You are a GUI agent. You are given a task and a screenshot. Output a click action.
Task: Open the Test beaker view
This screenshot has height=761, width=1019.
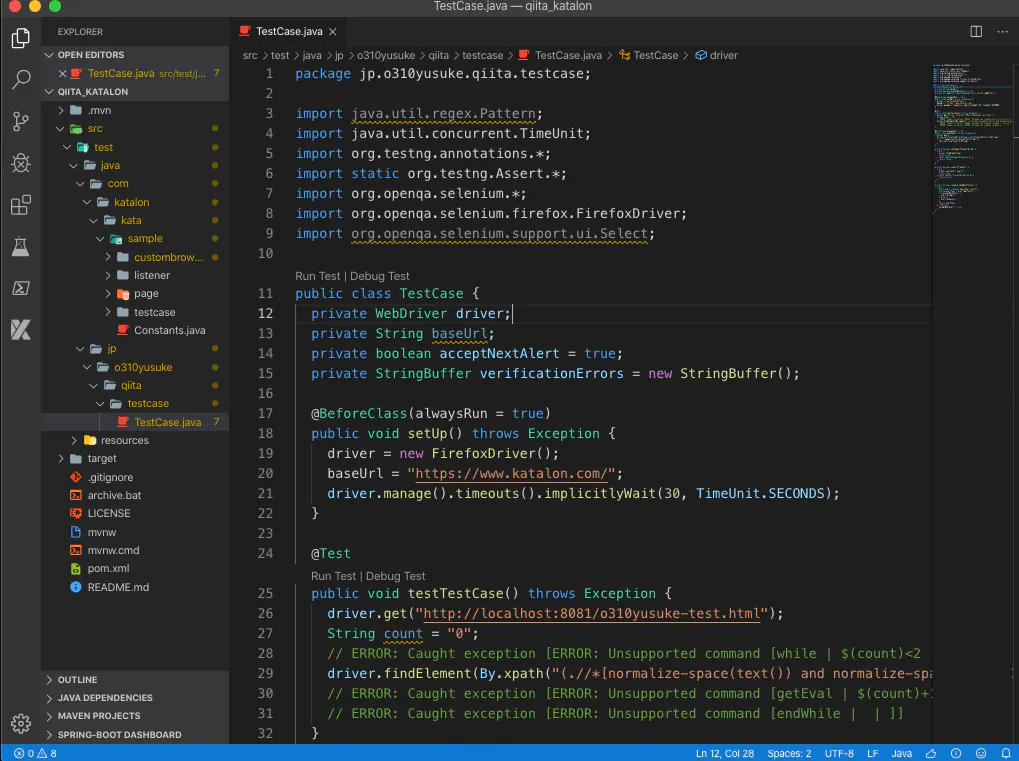coord(20,246)
